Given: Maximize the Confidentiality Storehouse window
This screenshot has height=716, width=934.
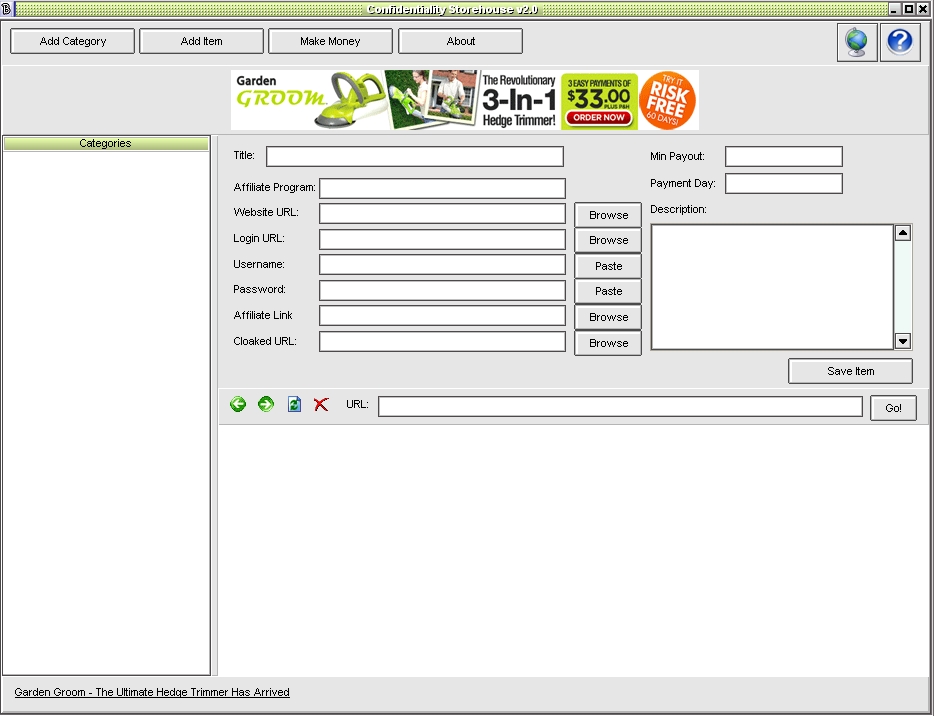Looking at the screenshot, I should [x=908, y=9].
